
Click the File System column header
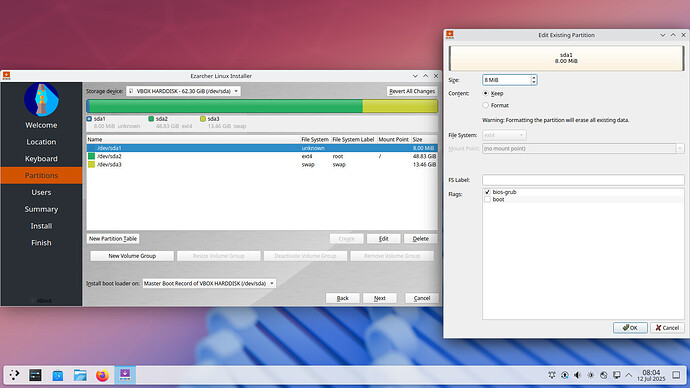[x=315, y=139]
